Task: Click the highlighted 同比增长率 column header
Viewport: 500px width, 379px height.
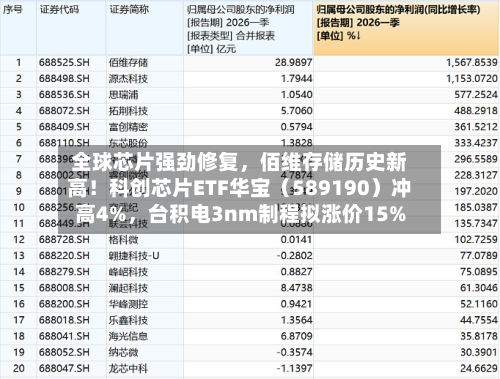Action: pos(406,28)
